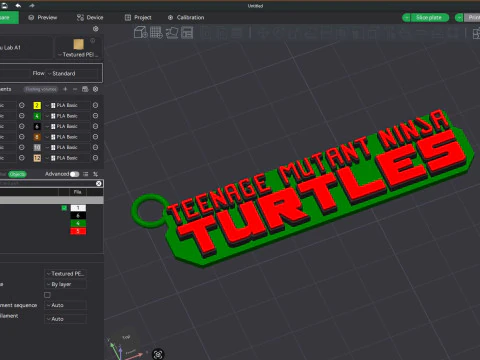Select the Objects toggle pill
Screen dimensions: 480x360
coord(17,174)
